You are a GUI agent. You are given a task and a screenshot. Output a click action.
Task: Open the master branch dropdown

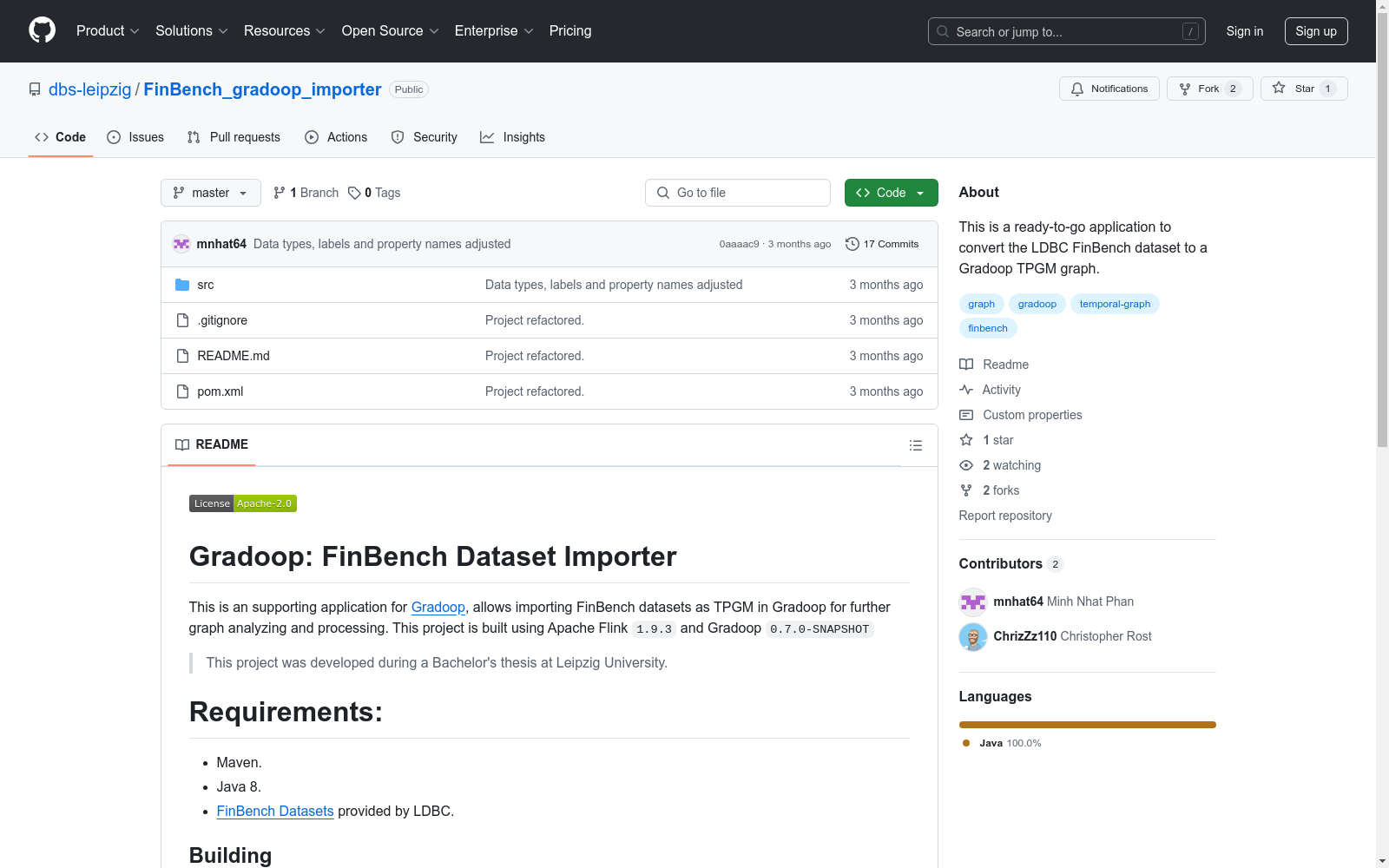(x=211, y=193)
